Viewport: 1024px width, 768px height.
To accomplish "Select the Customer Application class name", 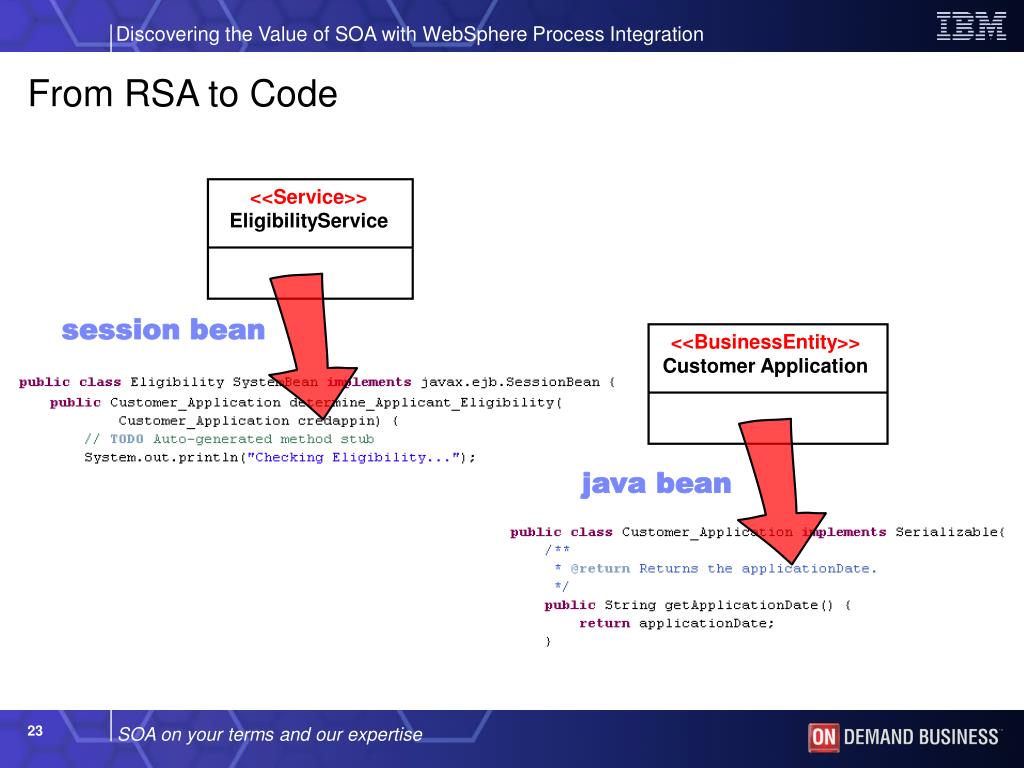I will pos(765,366).
